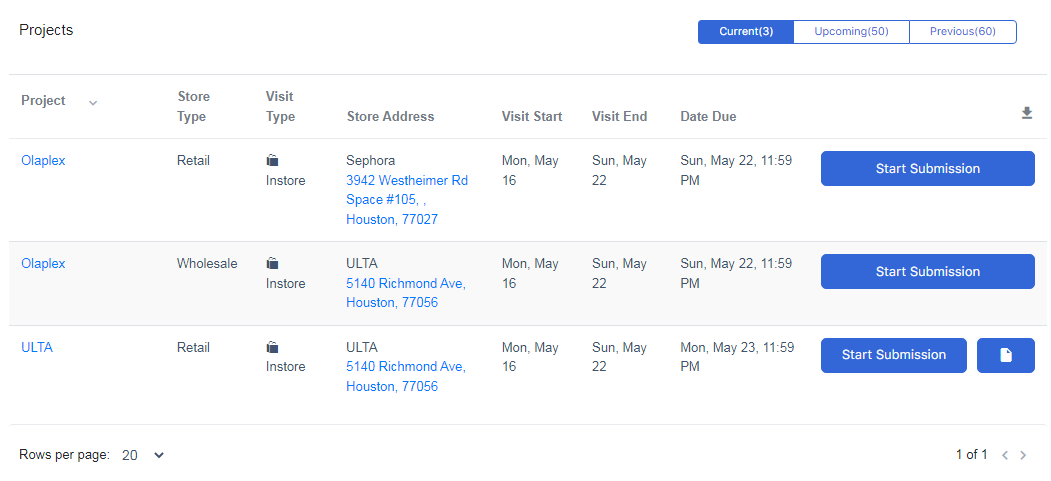The image size is (1051, 481).
Task: Open 3942 Westheimer Rd address link
Action: point(406,181)
